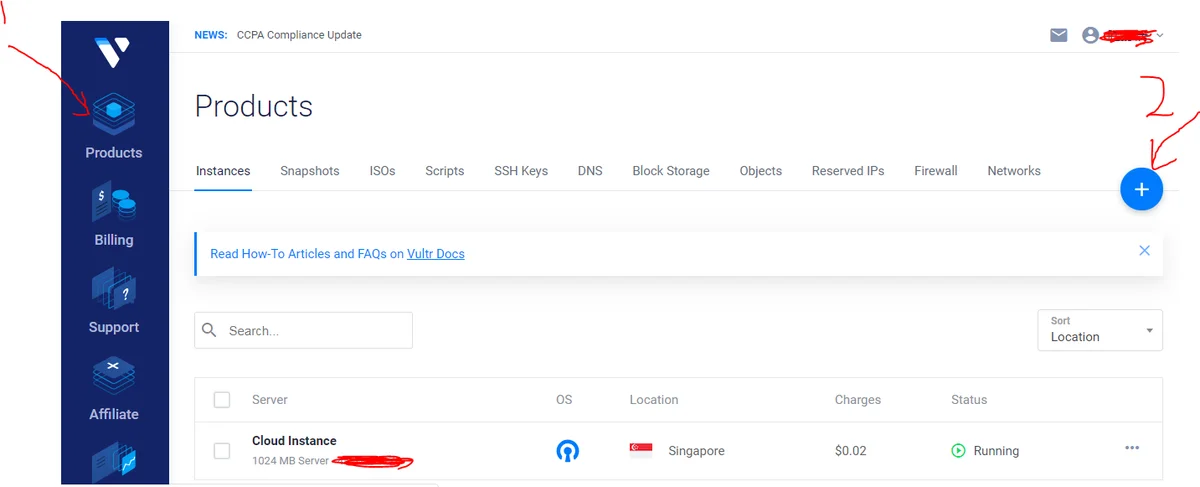Open CCPA Compliance Update news link

click(x=299, y=35)
